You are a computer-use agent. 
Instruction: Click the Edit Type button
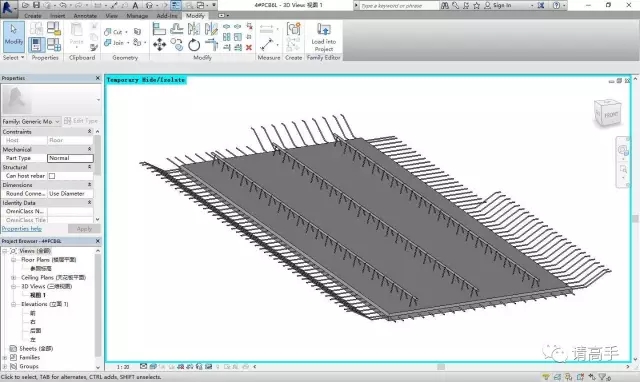point(81,121)
